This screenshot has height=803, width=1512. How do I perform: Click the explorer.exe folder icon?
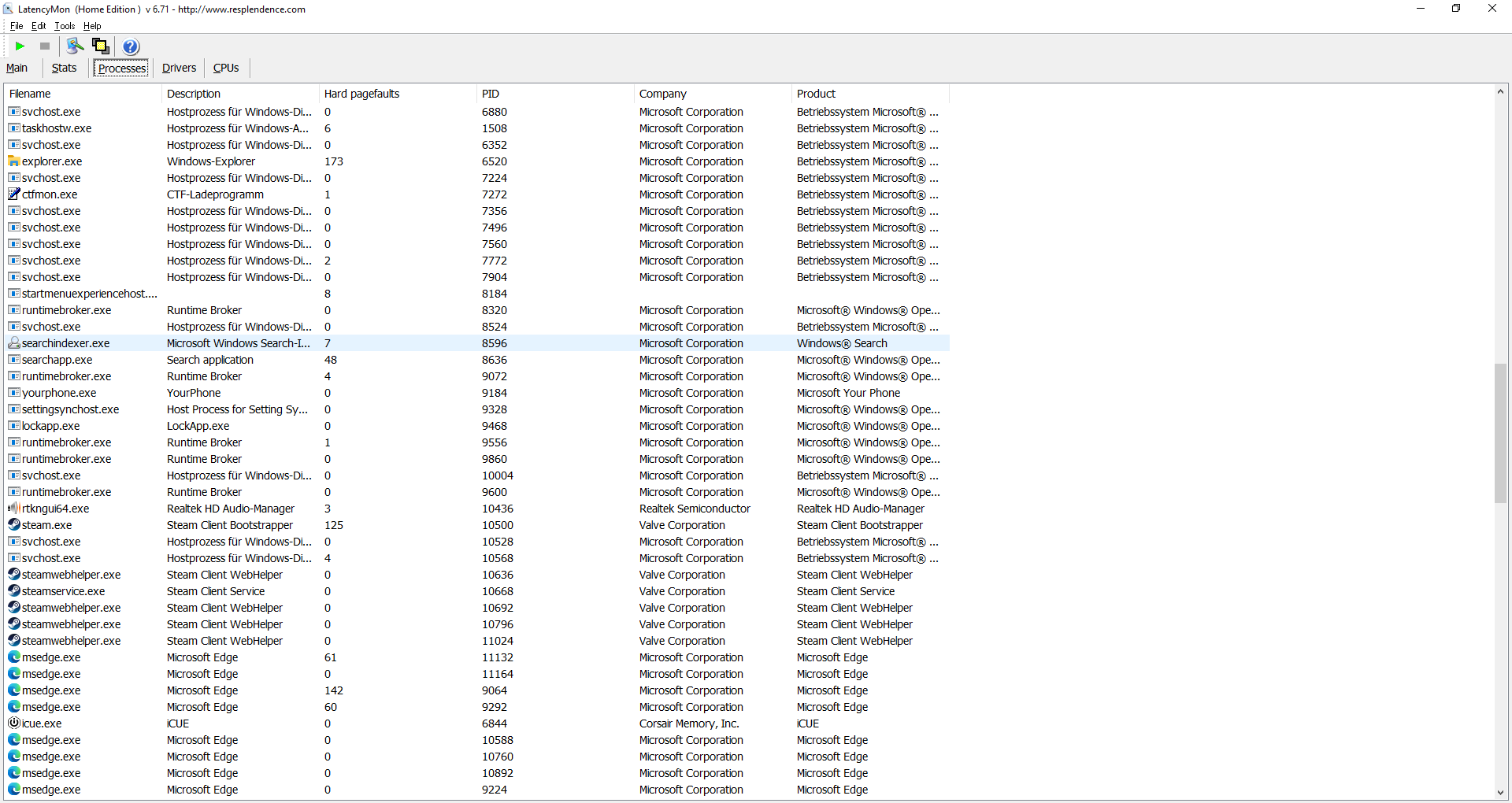pyautogui.click(x=14, y=161)
